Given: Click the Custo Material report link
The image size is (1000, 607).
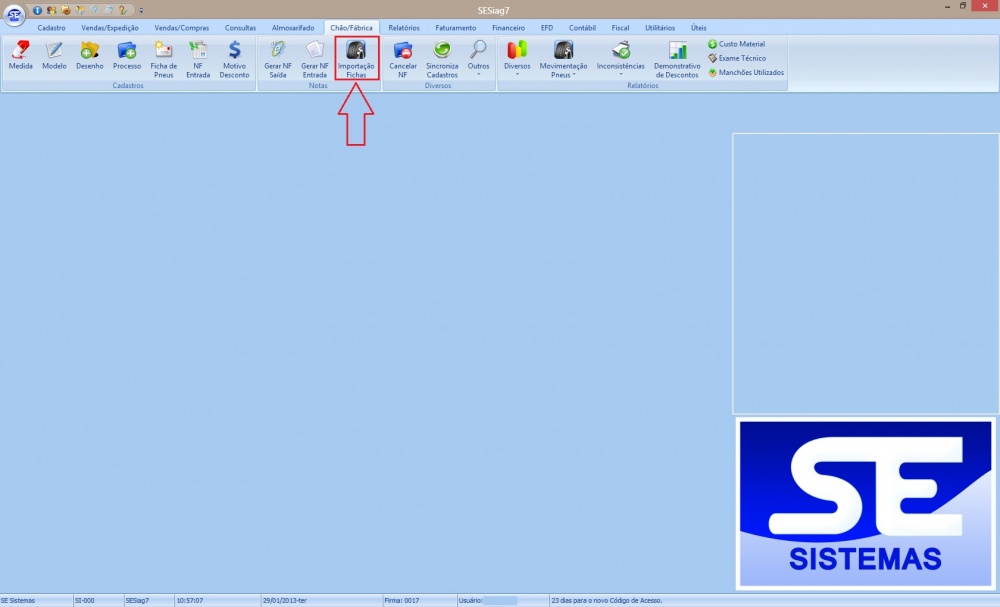Looking at the screenshot, I should tap(741, 44).
